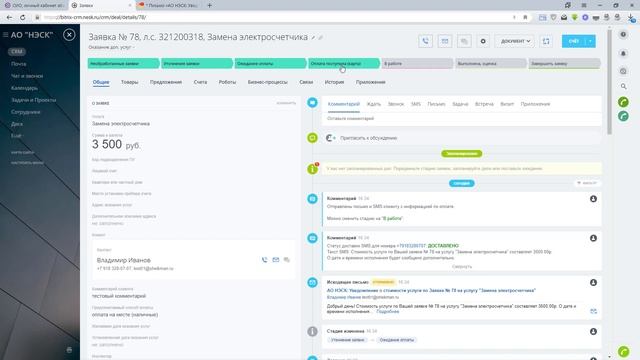This screenshot has height=360, width=640.
Task: Edit deal title with the pencil icon
Action: 313,38
